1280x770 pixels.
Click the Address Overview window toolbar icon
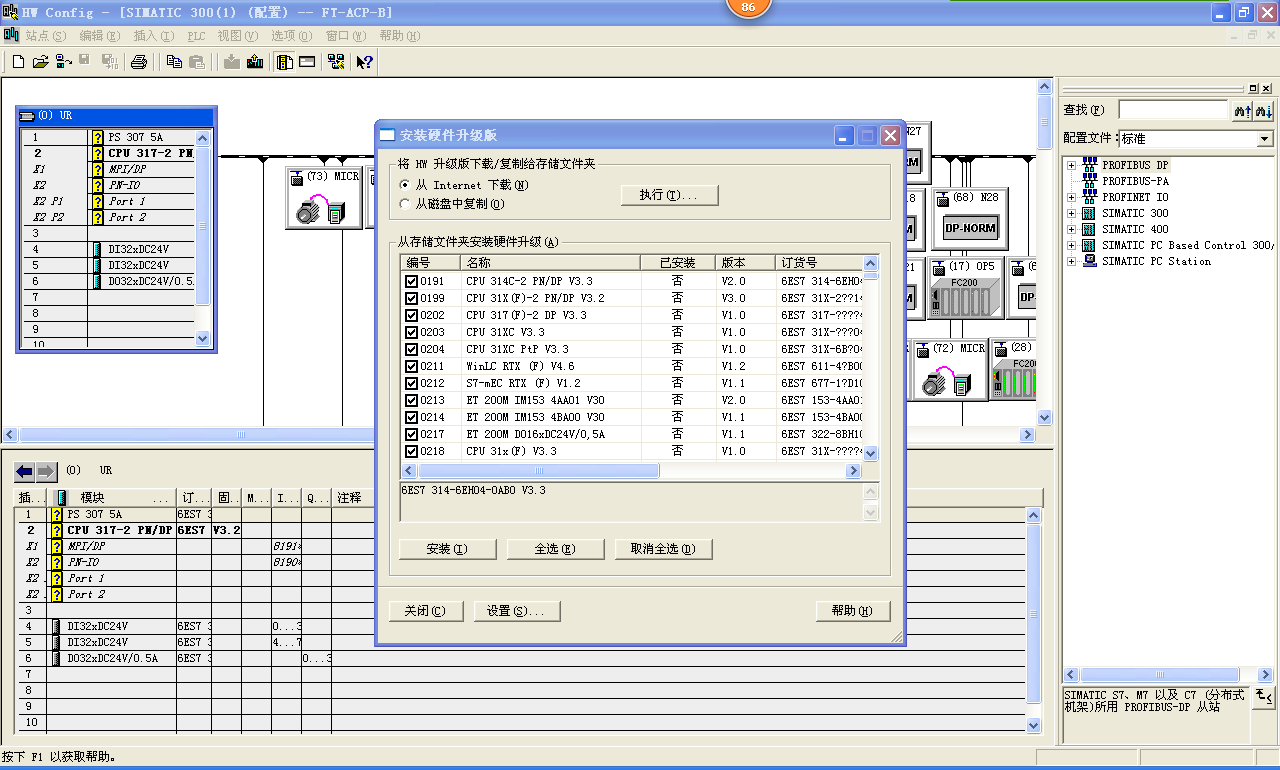(x=307, y=62)
